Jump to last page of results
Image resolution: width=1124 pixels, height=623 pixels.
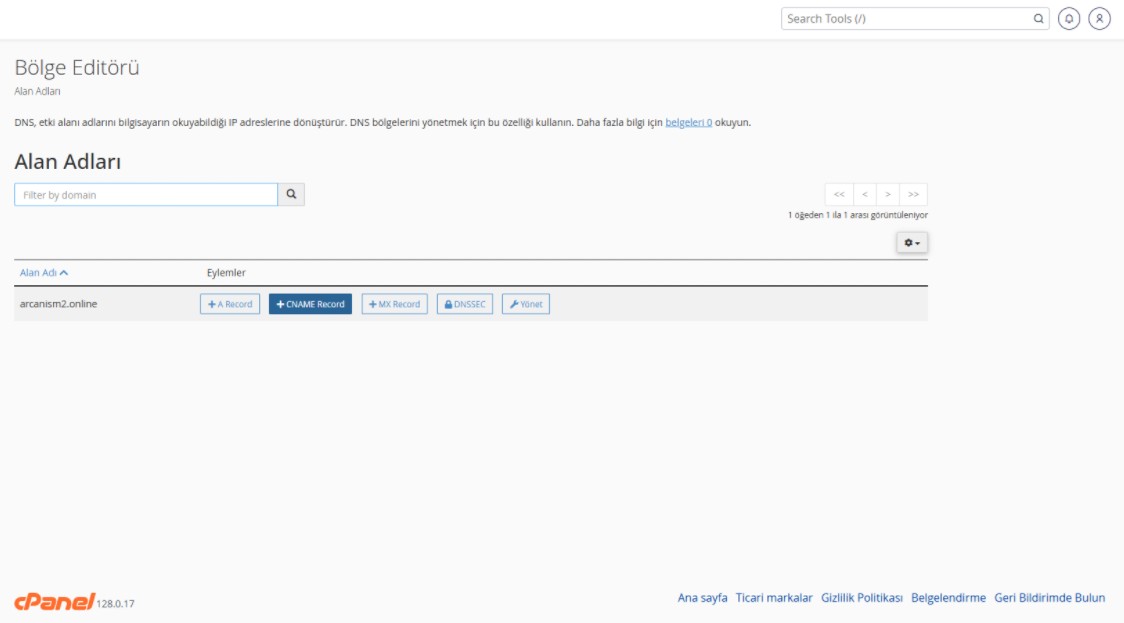pos(913,195)
